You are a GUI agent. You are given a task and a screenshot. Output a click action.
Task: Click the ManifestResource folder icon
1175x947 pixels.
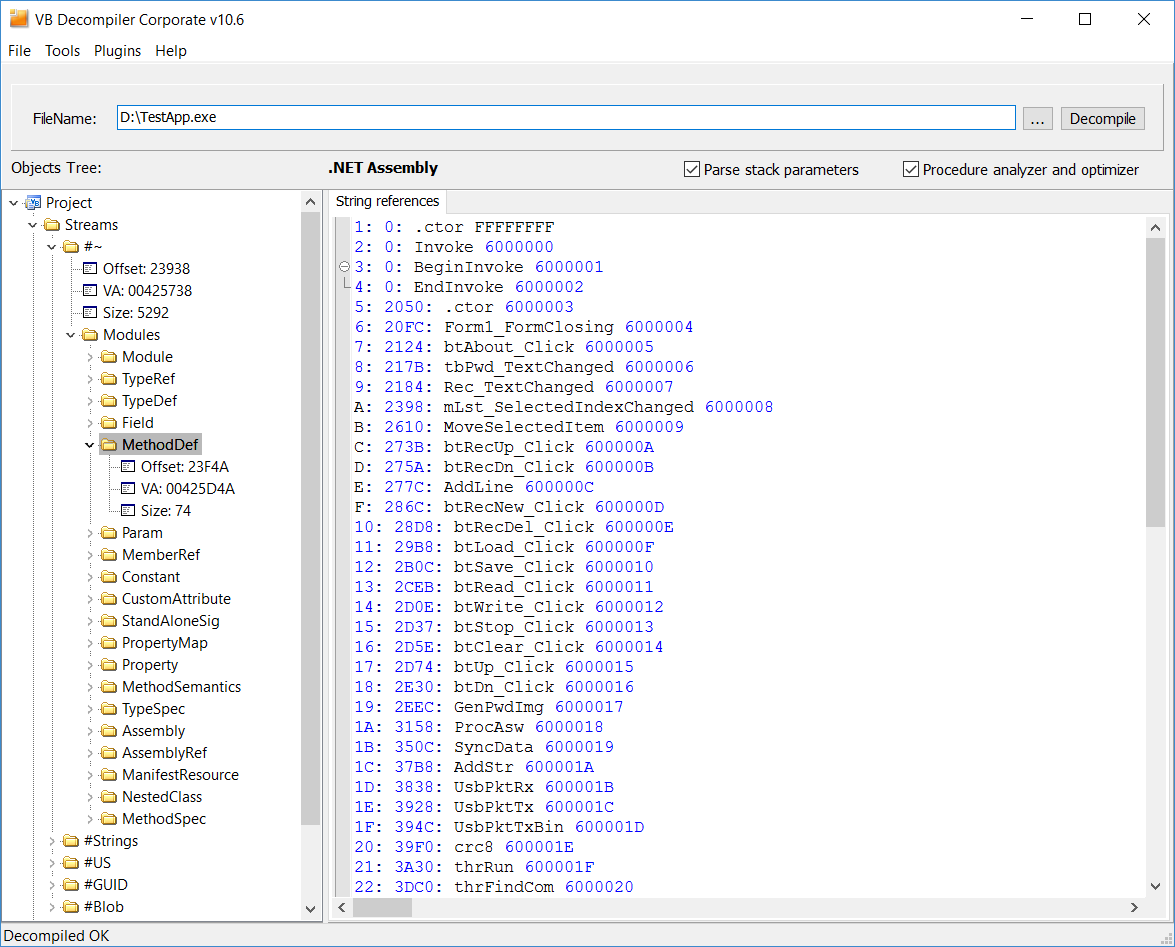coord(109,775)
